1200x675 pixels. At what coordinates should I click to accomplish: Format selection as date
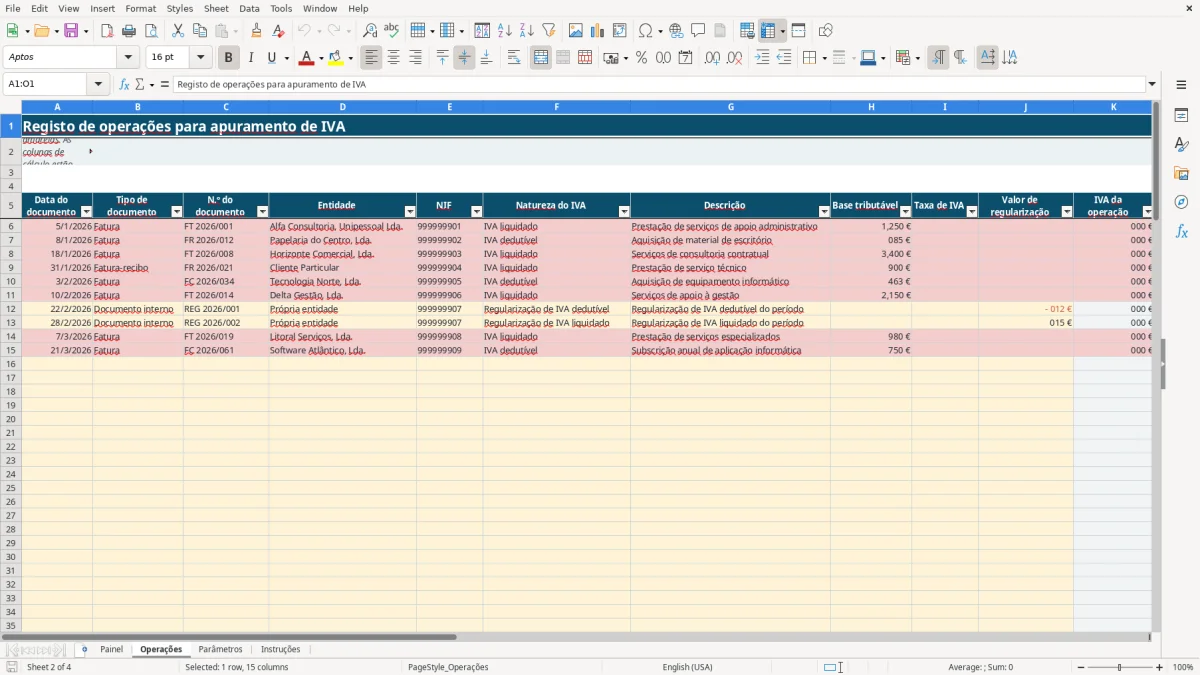pyautogui.click(x=685, y=58)
